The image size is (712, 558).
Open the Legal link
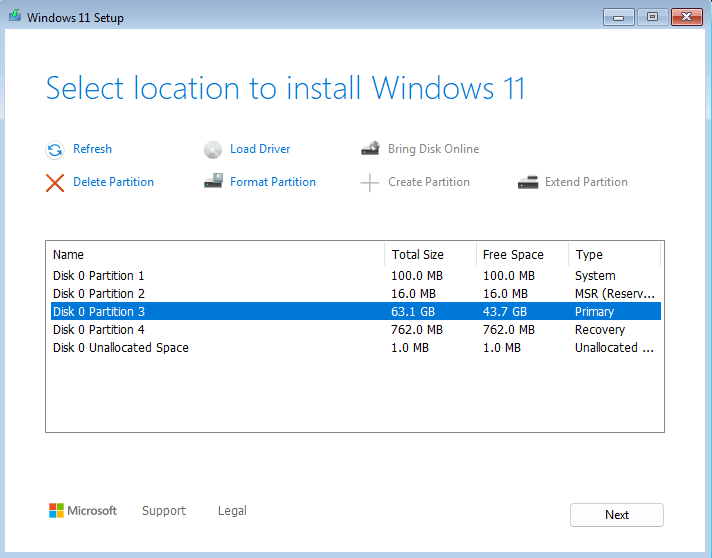click(x=232, y=511)
